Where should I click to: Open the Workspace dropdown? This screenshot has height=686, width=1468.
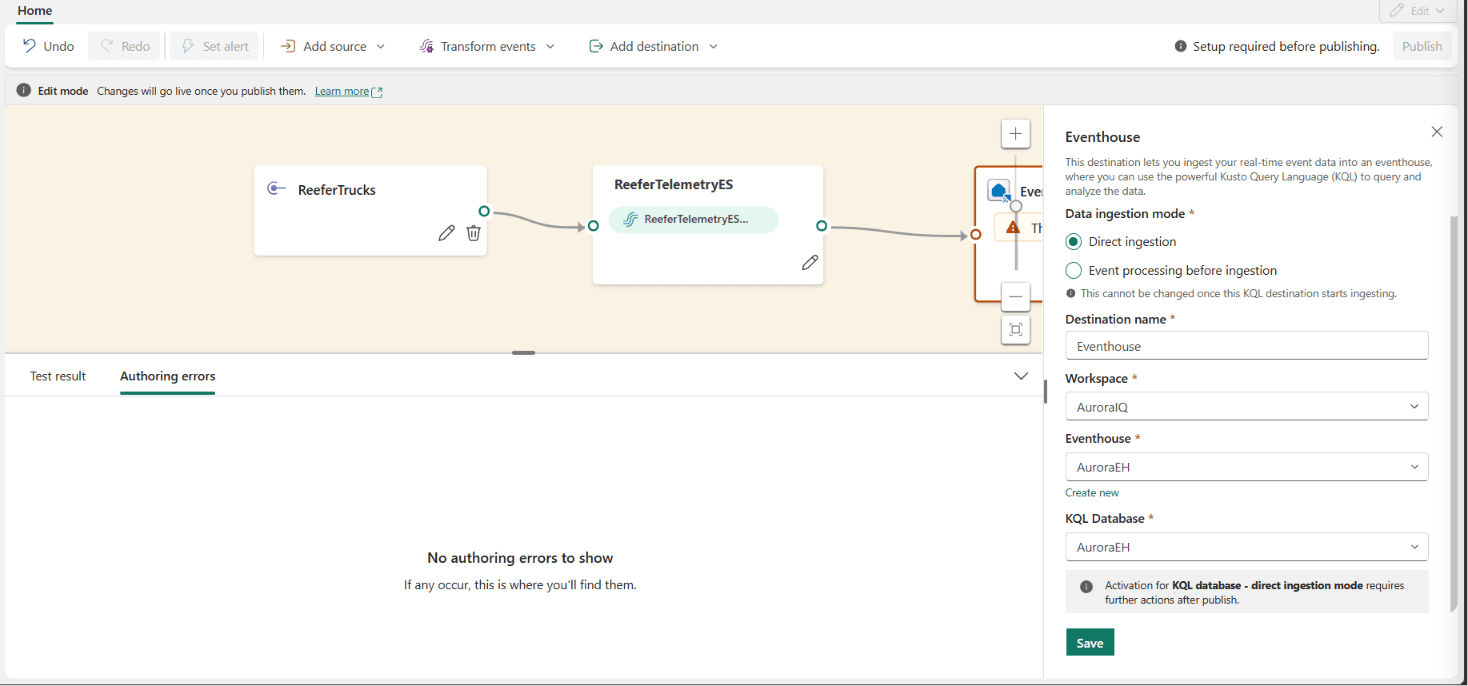1246,406
